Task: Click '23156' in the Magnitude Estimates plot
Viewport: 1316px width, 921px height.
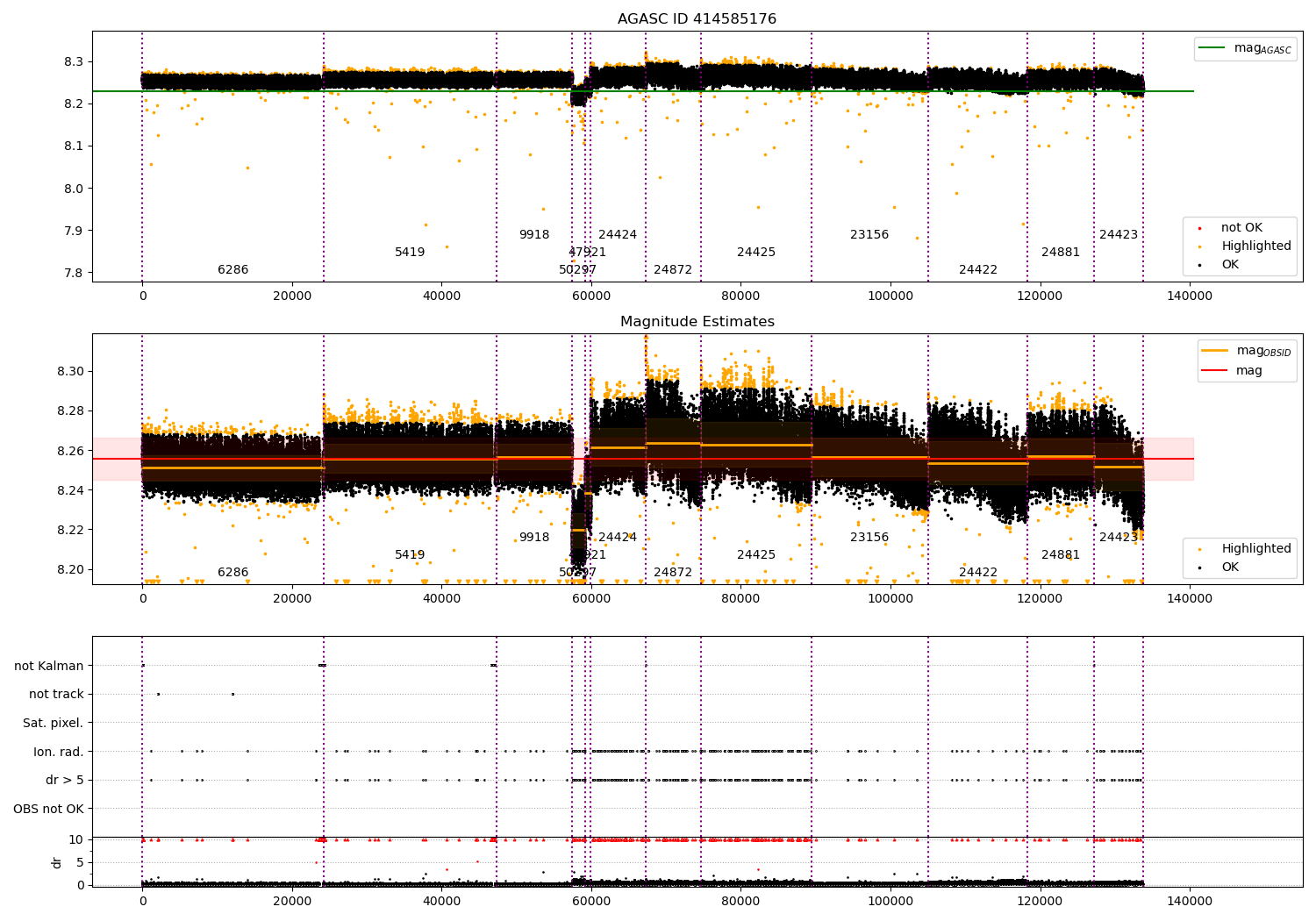Action: click(869, 538)
